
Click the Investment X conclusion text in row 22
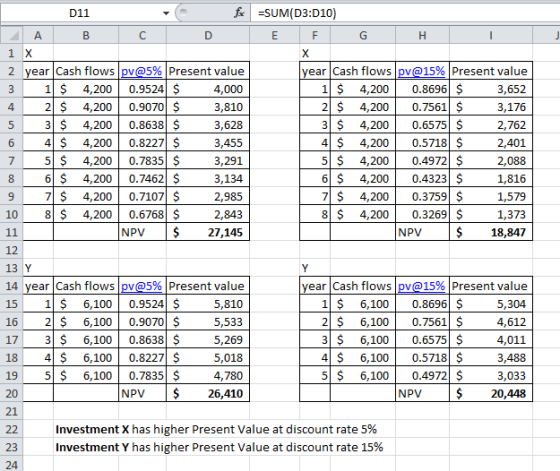point(216,429)
